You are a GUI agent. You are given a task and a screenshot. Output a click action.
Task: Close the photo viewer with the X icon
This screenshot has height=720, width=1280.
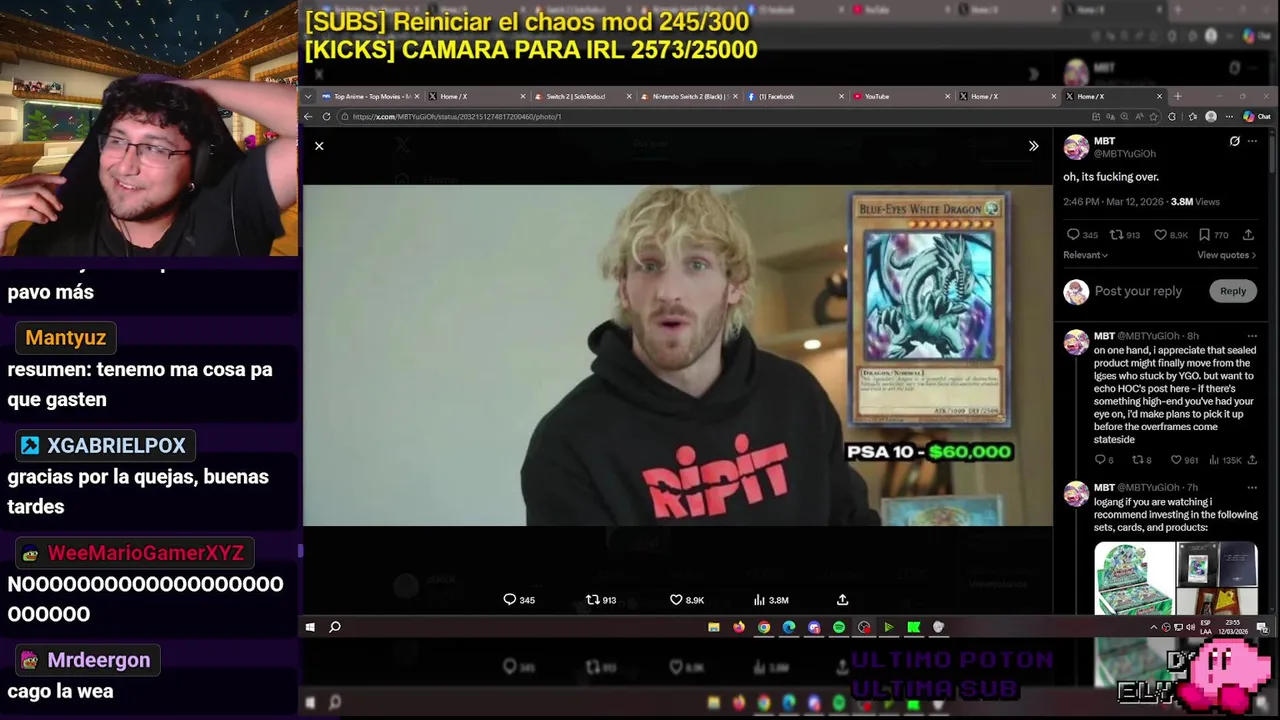pyautogui.click(x=319, y=146)
